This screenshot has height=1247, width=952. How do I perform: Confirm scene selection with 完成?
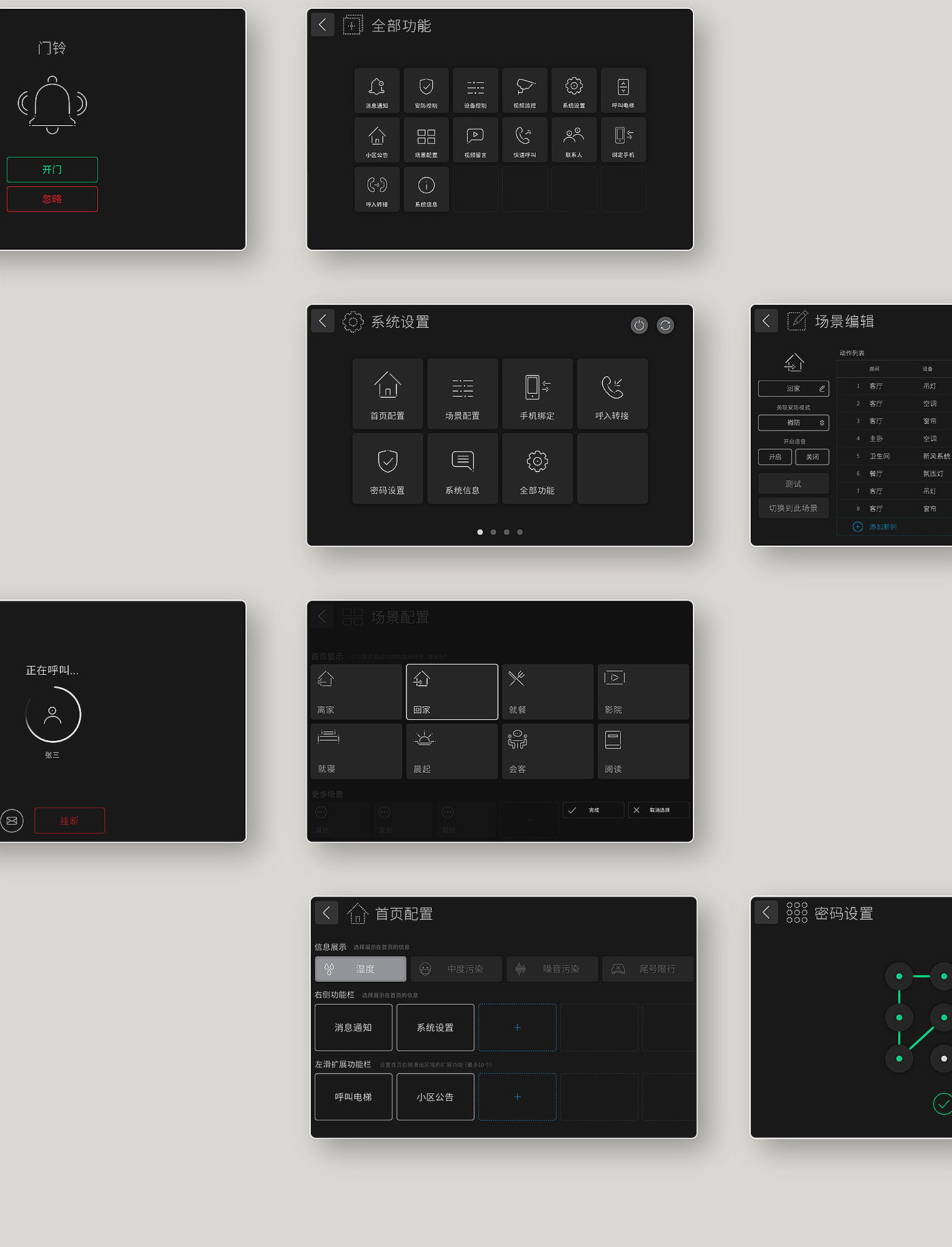click(594, 810)
